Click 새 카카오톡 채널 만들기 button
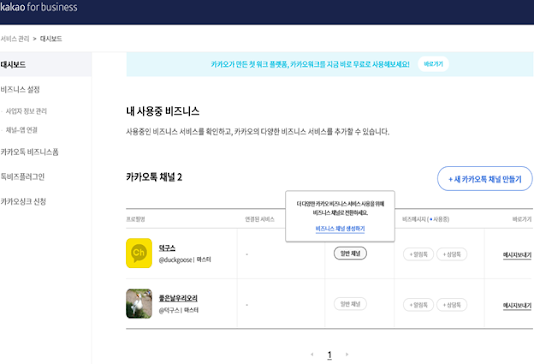The width and height of the screenshot is (534, 364). coord(485,179)
